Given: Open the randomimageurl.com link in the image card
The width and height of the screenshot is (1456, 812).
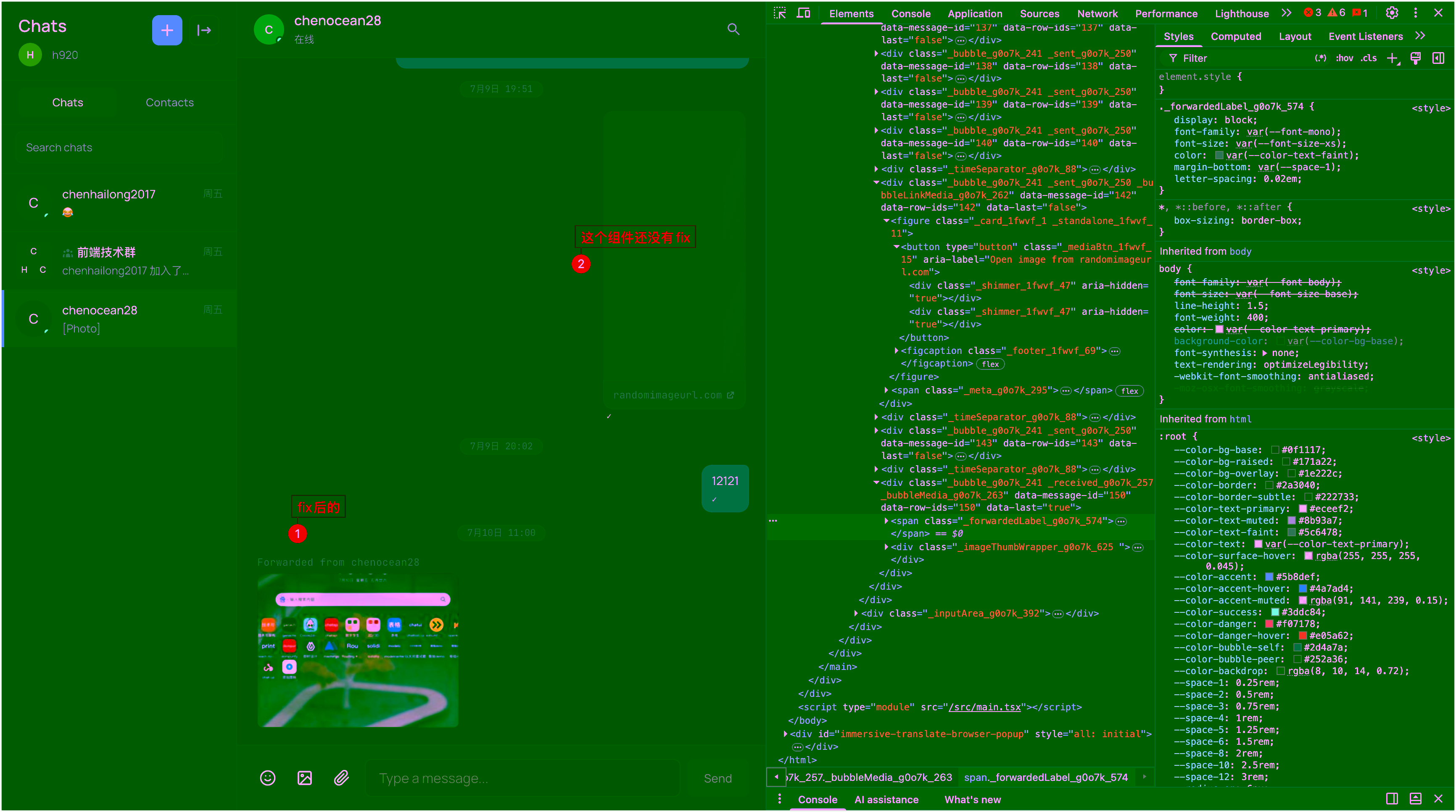Looking at the screenshot, I should coord(673,395).
